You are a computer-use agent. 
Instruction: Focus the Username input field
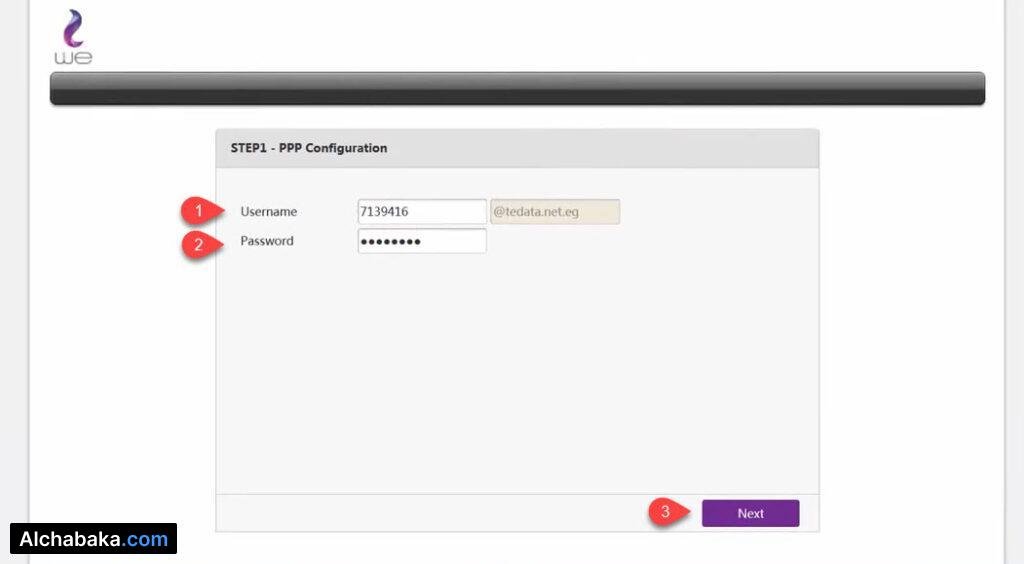tap(422, 212)
